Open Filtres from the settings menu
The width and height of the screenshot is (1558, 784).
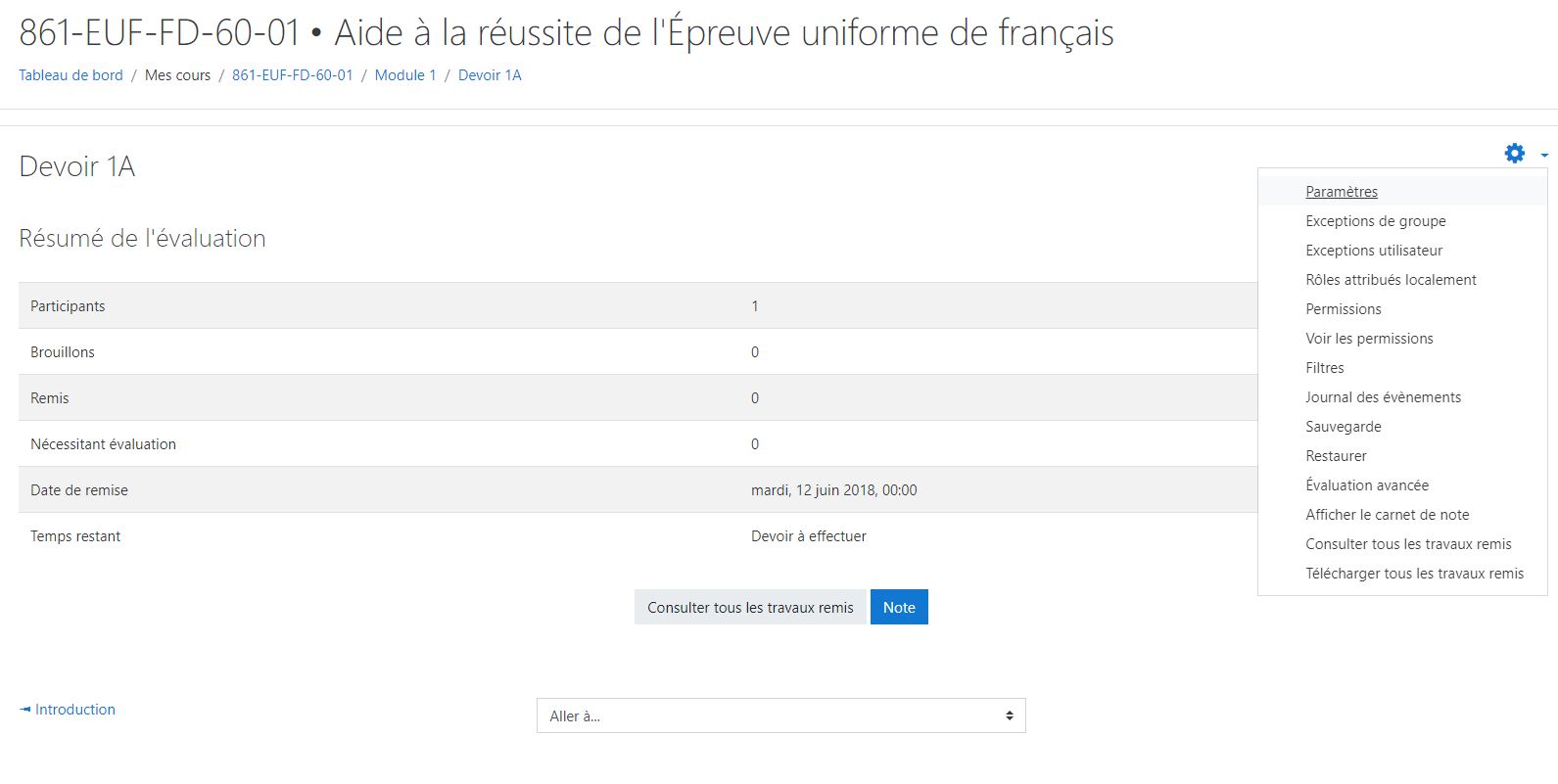[1324, 368]
